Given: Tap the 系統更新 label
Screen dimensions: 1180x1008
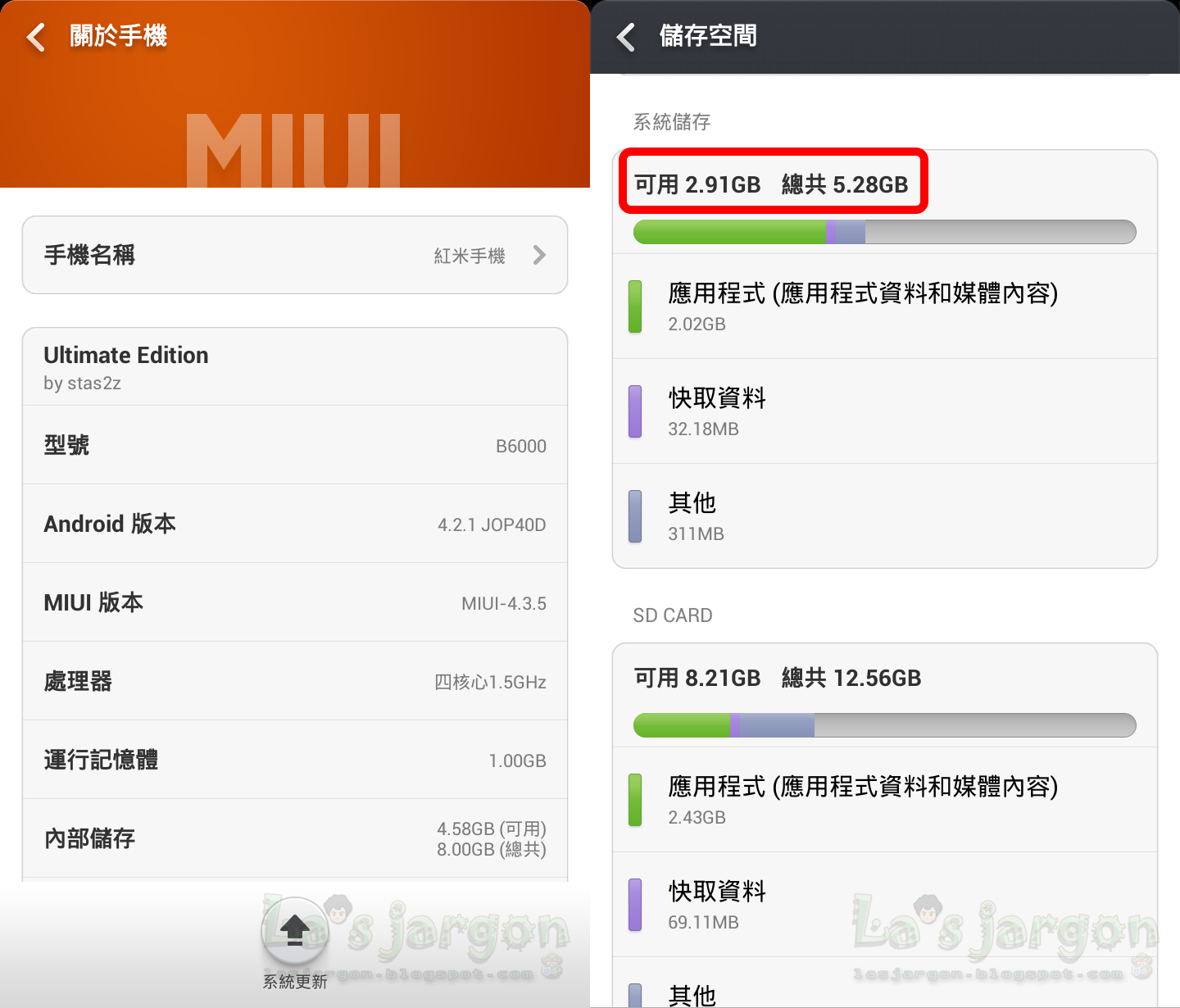Looking at the screenshot, I should coord(295,981).
